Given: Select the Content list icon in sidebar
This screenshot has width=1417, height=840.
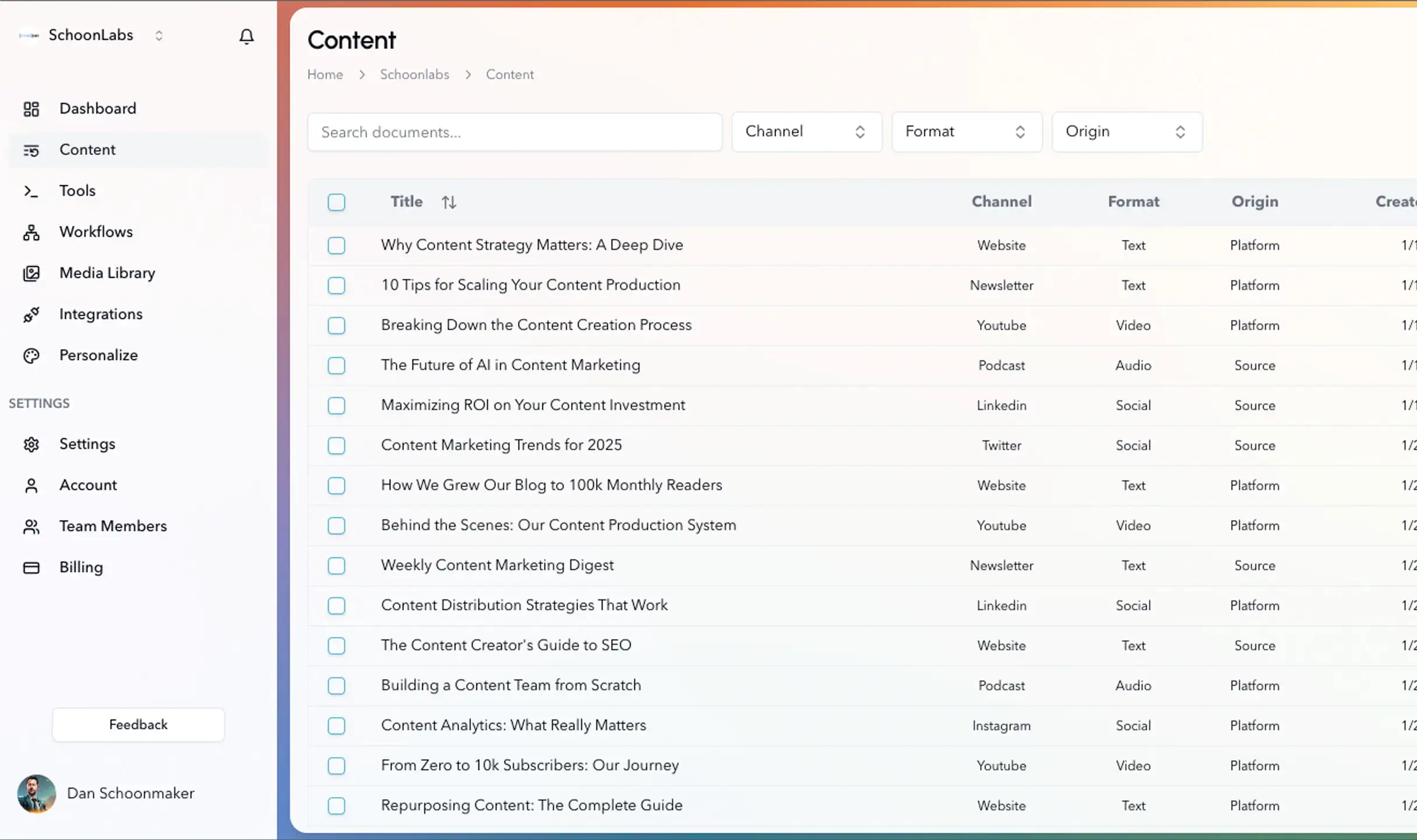Looking at the screenshot, I should tap(32, 150).
